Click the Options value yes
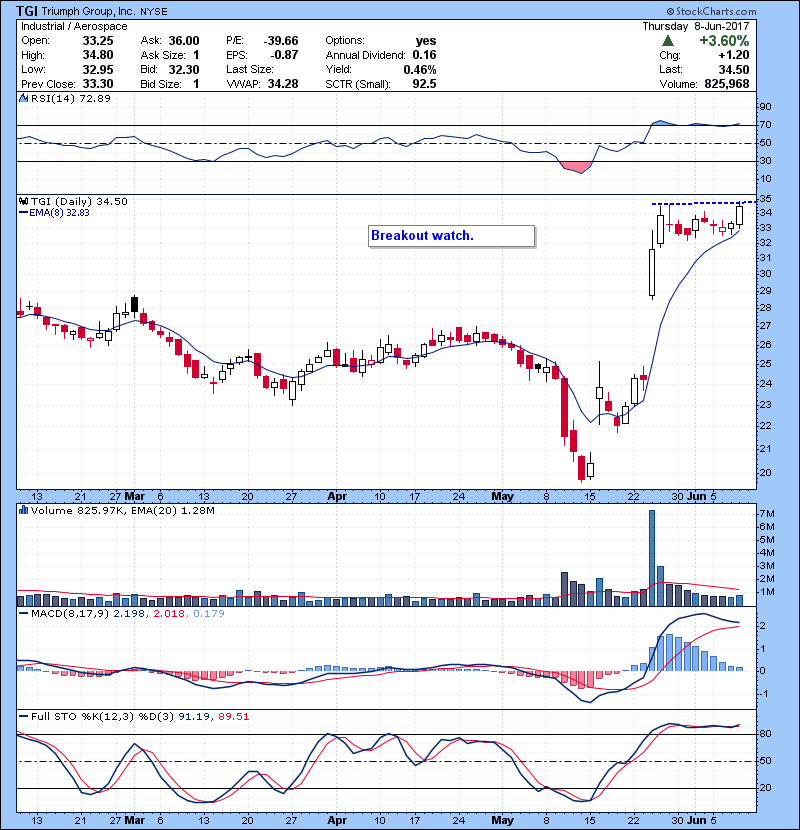This screenshot has height=830, width=800. point(426,41)
